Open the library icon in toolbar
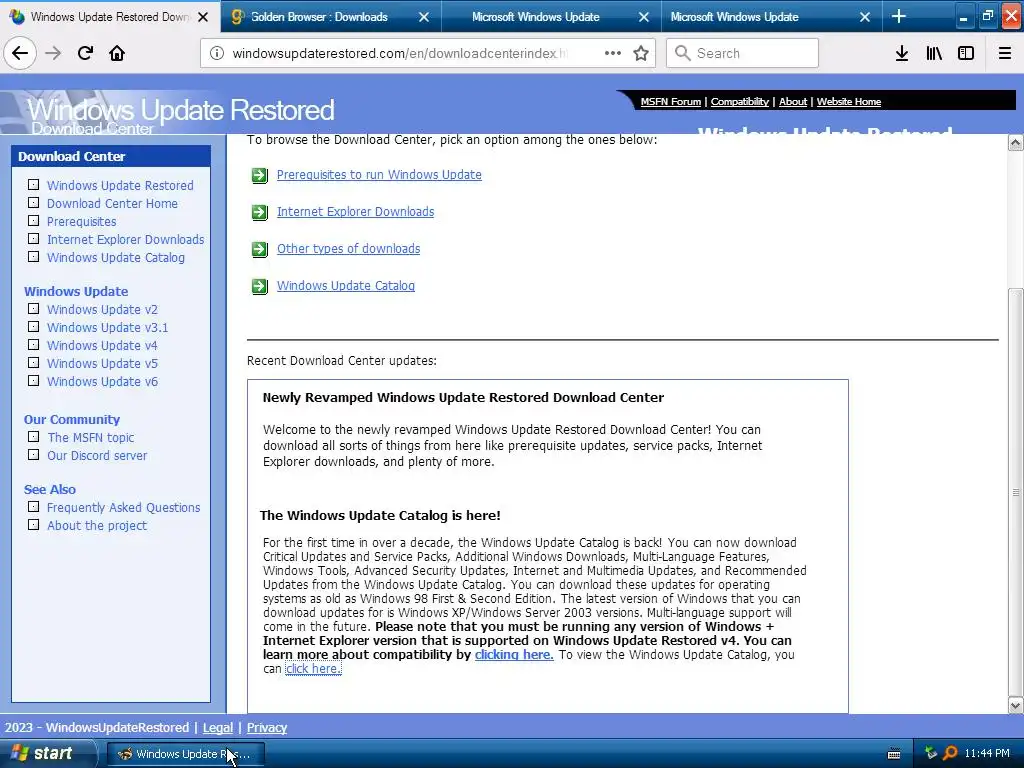The width and height of the screenshot is (1024, 768). point(934,54)
